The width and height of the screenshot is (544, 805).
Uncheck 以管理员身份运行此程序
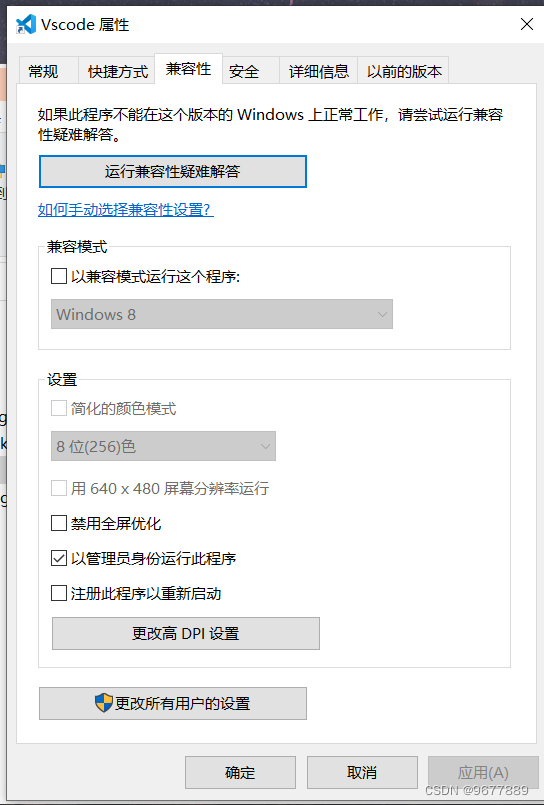59,559
